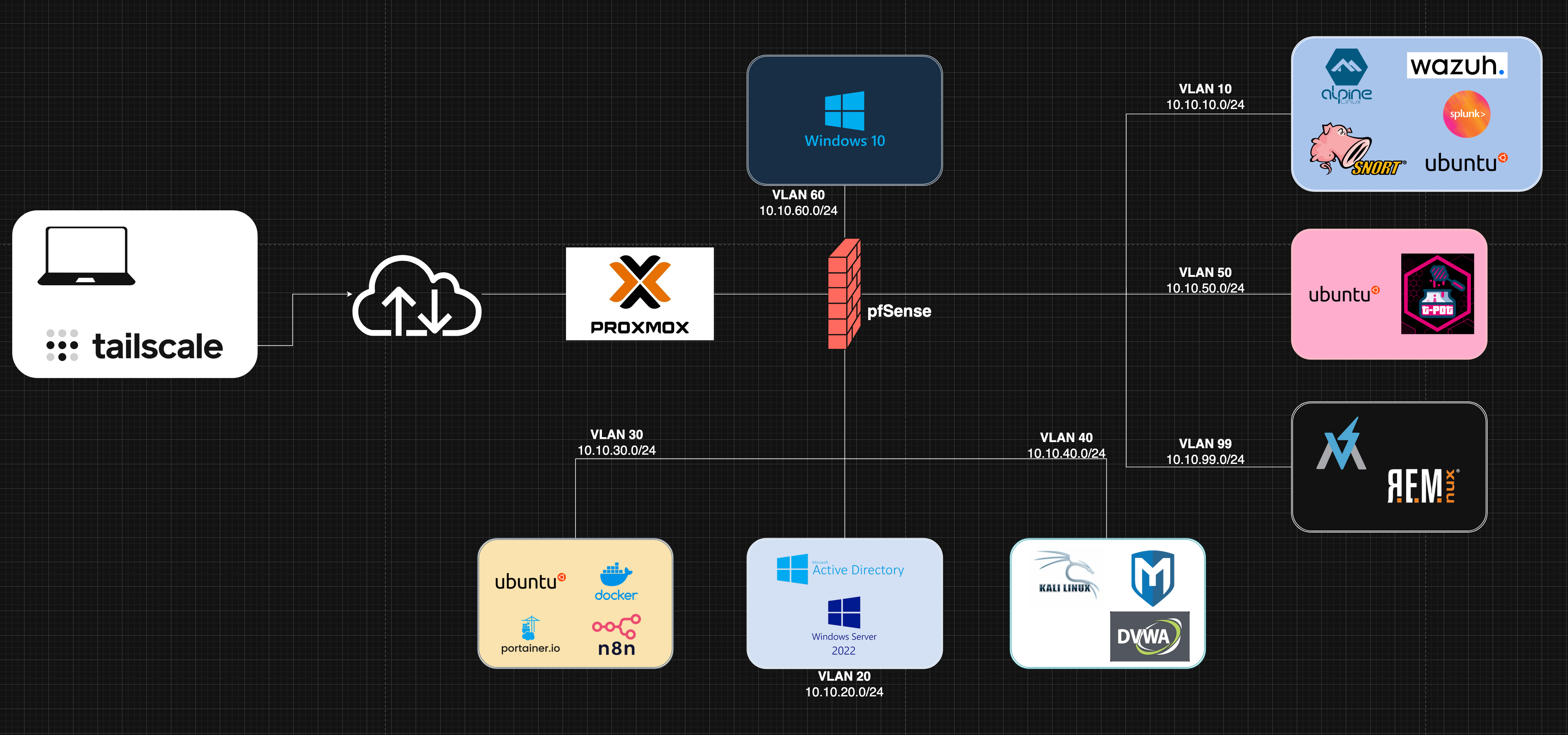Viewport: 1568px width, 735px height.
Task: Click the Ubuntu logo in the VLAN 10 box
Action: coord(1466,163)
